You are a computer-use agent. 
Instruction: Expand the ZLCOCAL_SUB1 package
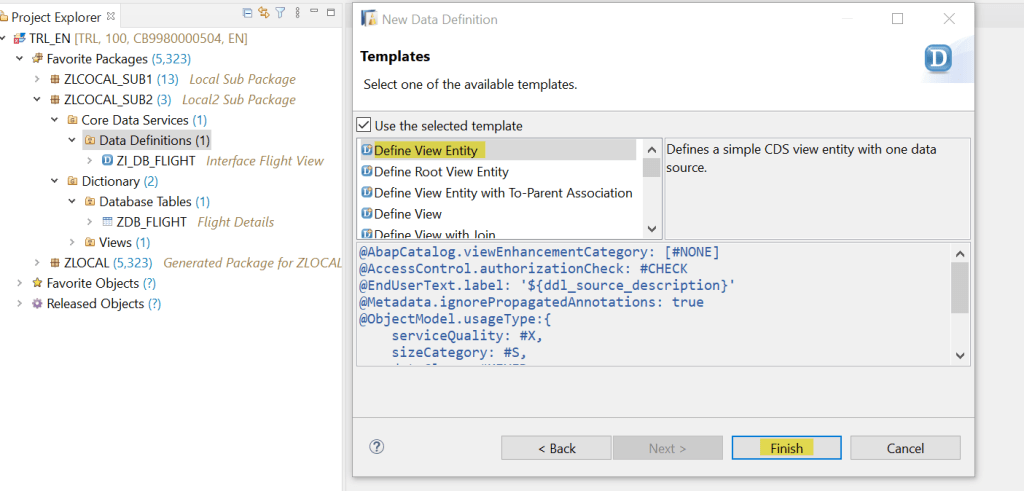pos(37,79)
